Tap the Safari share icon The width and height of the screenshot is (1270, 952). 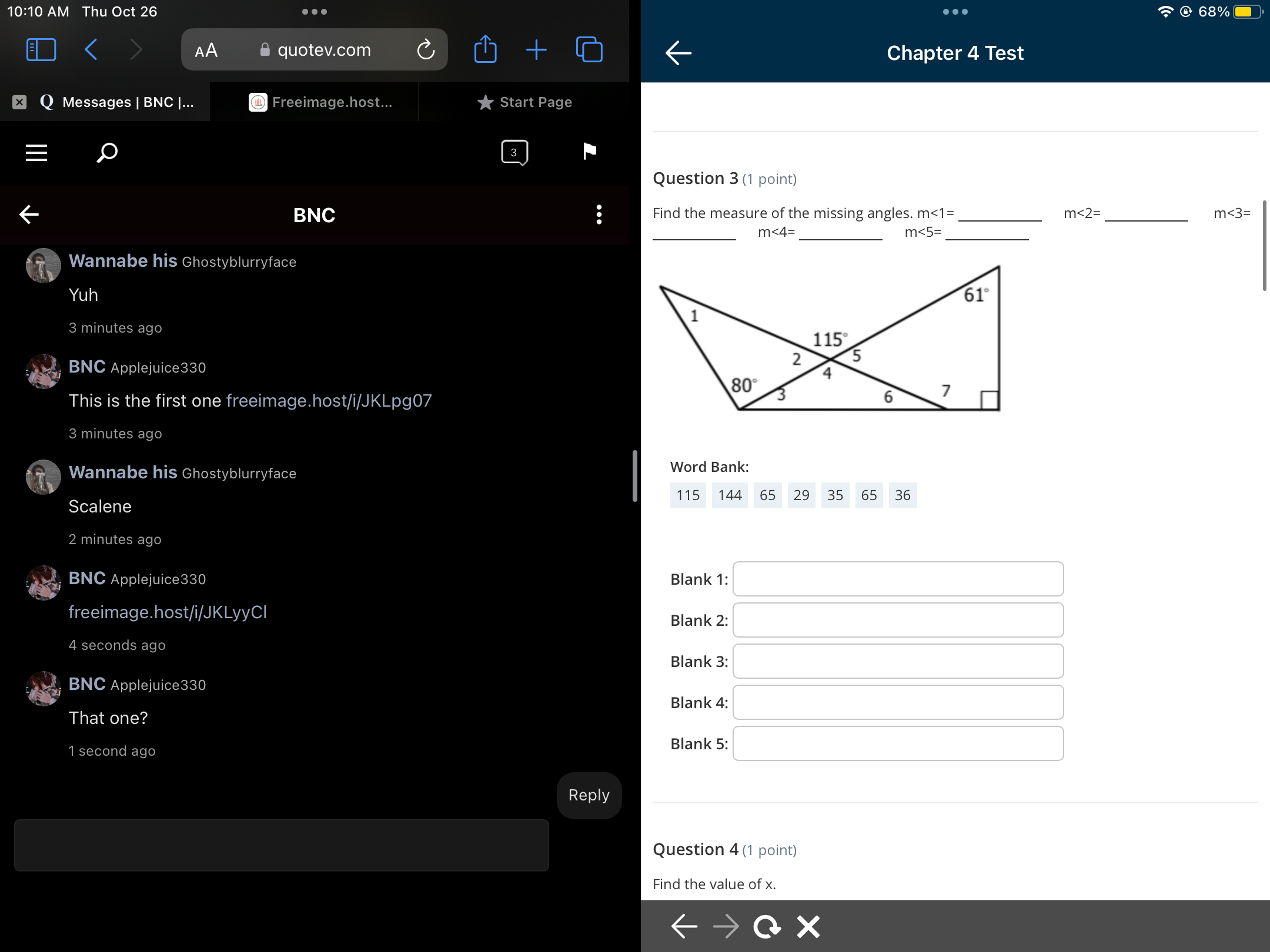coord(485,49)
